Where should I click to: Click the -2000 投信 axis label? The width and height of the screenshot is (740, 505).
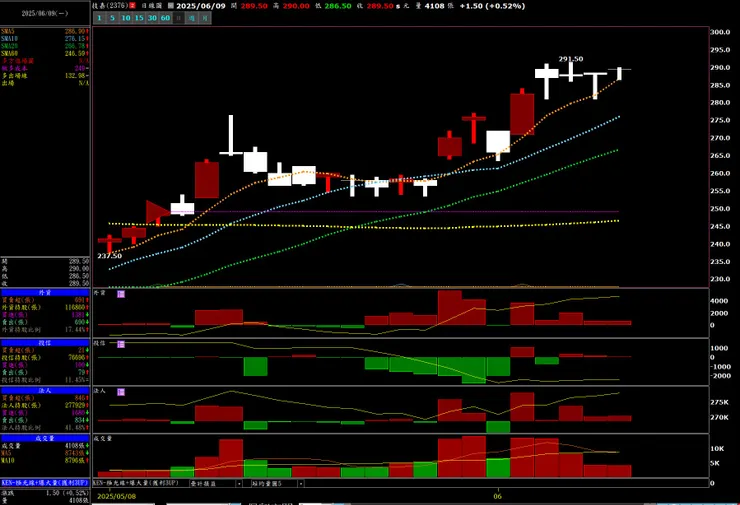tap(719, 376)
